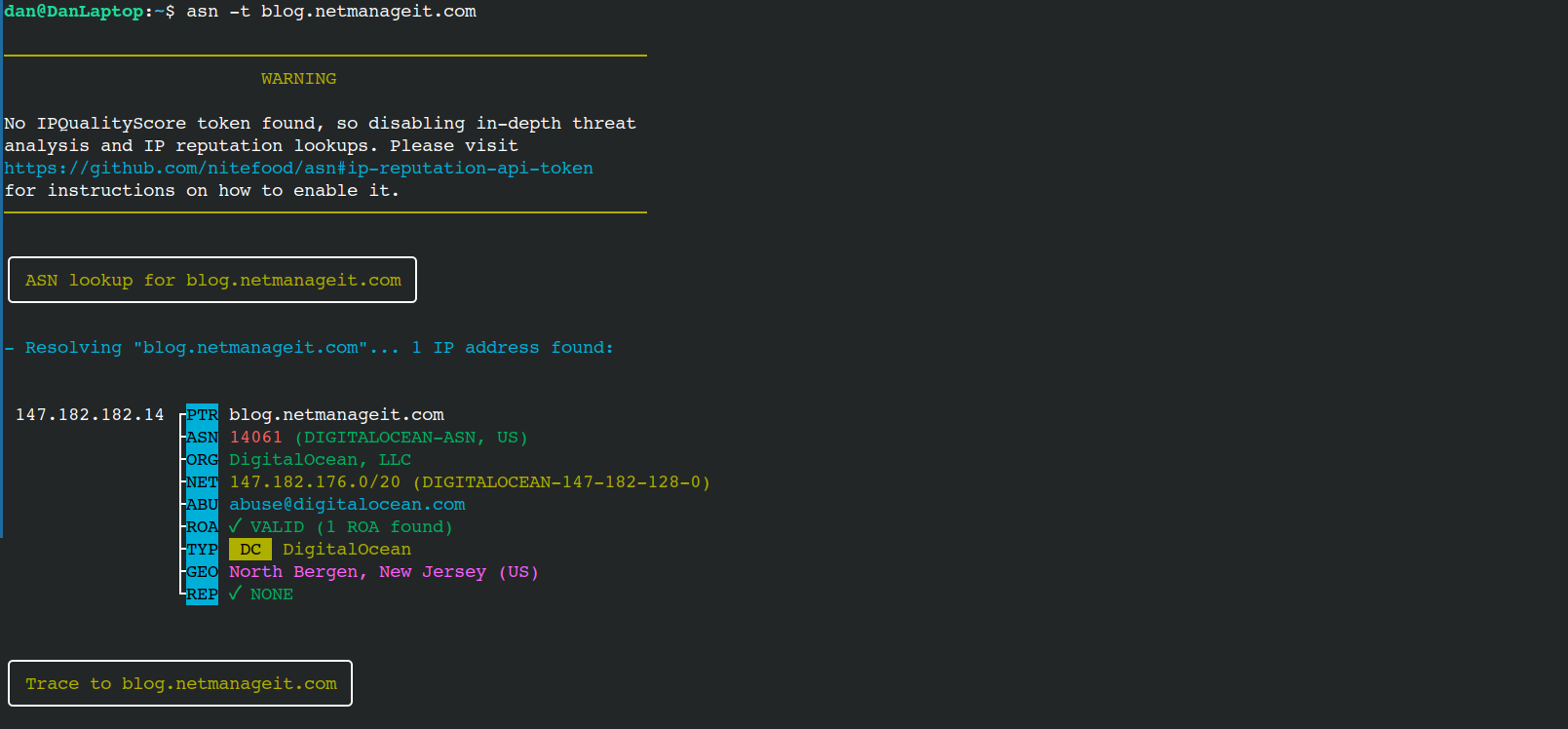The image size is (1568, 729).
Task: Click the AS number 14061
Action: pos(255,438)
